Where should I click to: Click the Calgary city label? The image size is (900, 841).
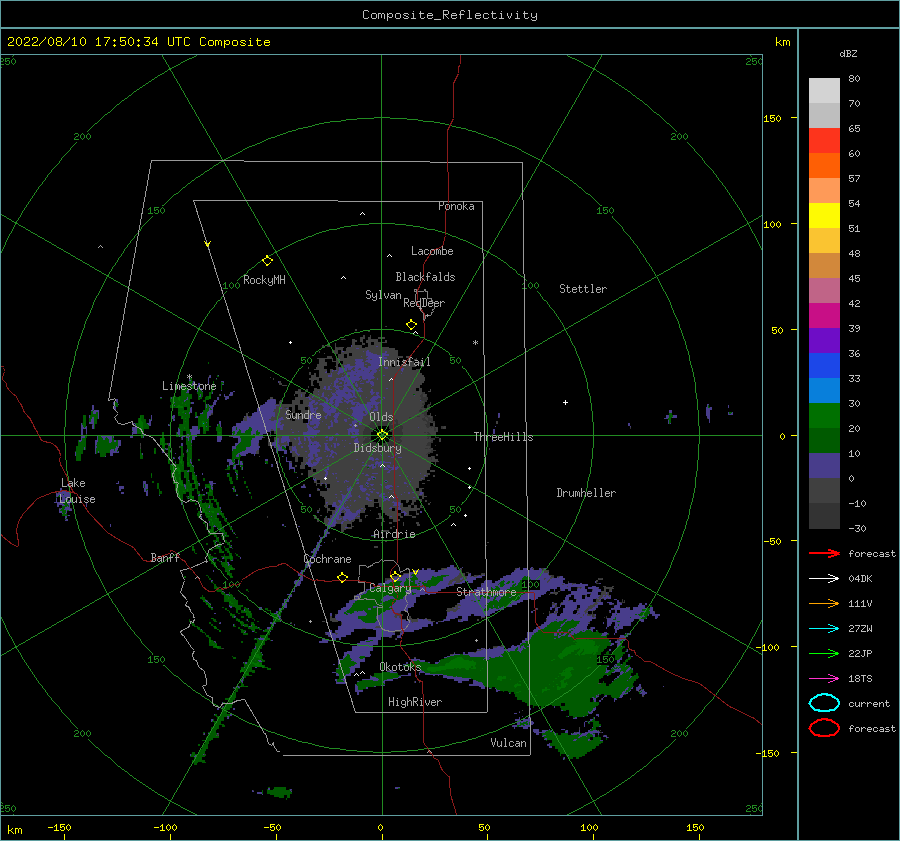(x=390, y=588)
